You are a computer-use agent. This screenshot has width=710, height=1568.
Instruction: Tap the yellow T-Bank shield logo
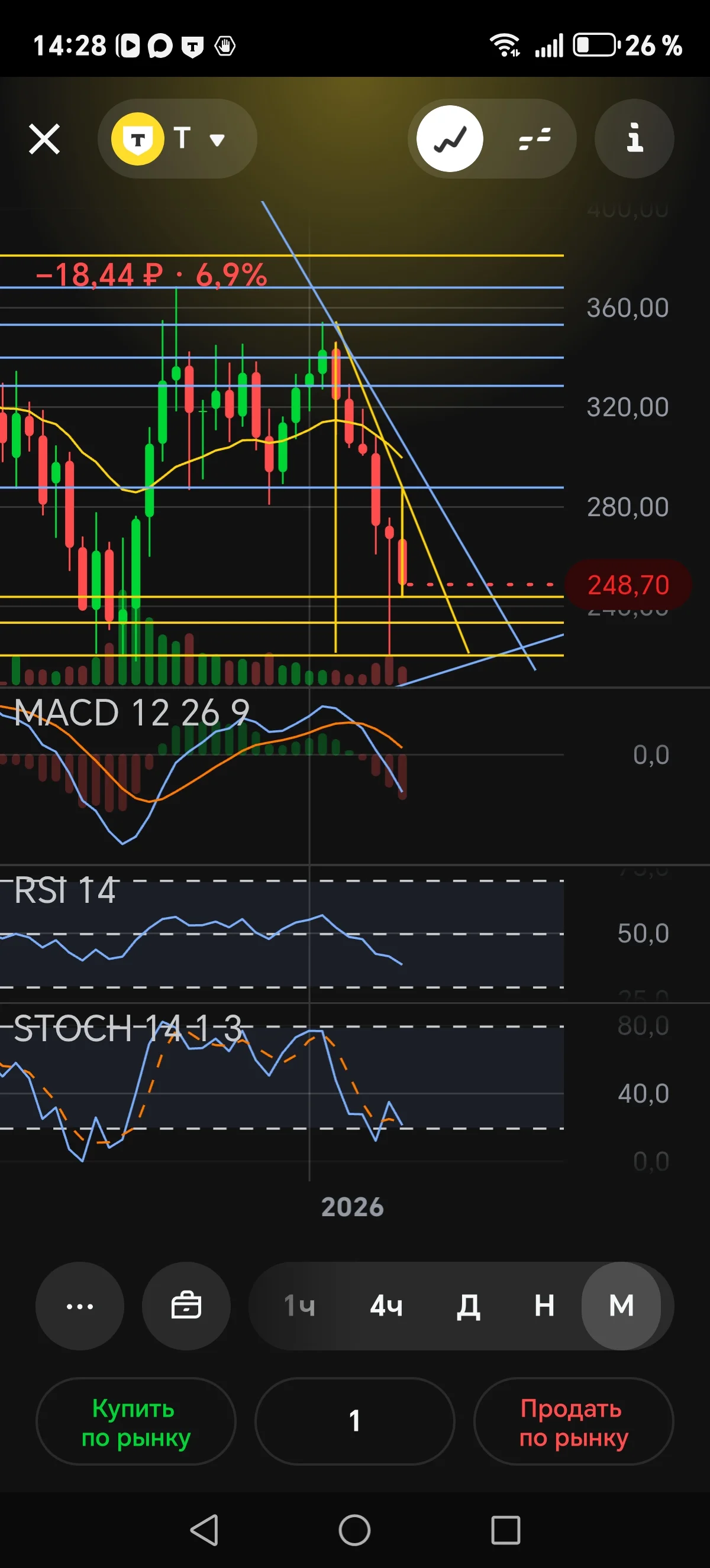click(138, 139)
